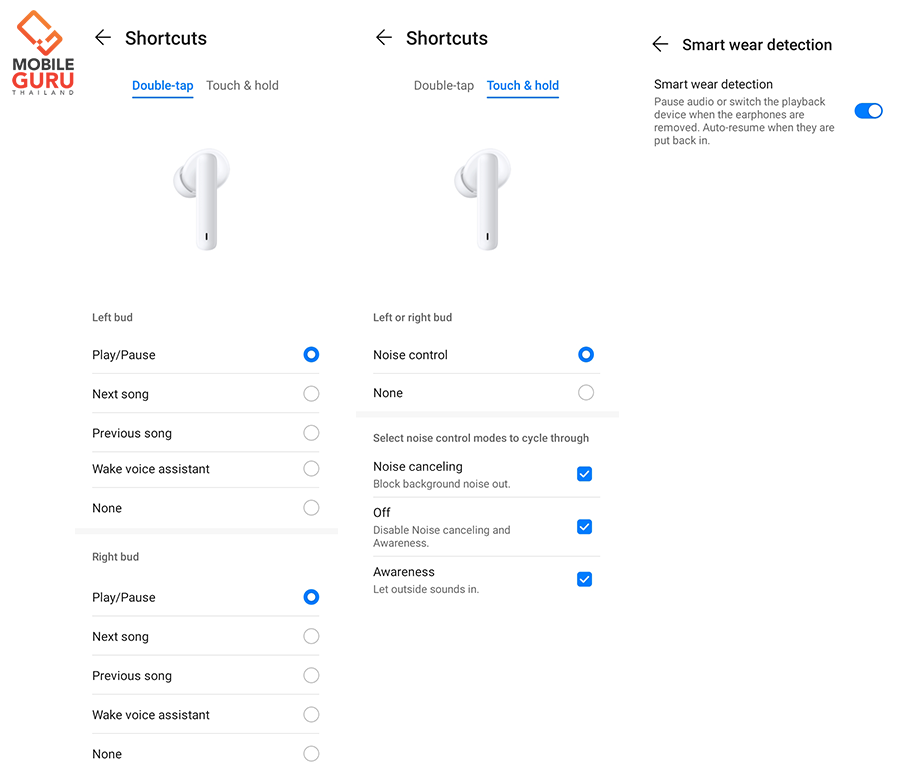Go back from the Touch & hold Shortcuts screen
Screen dimensions: 900x774
383,38
